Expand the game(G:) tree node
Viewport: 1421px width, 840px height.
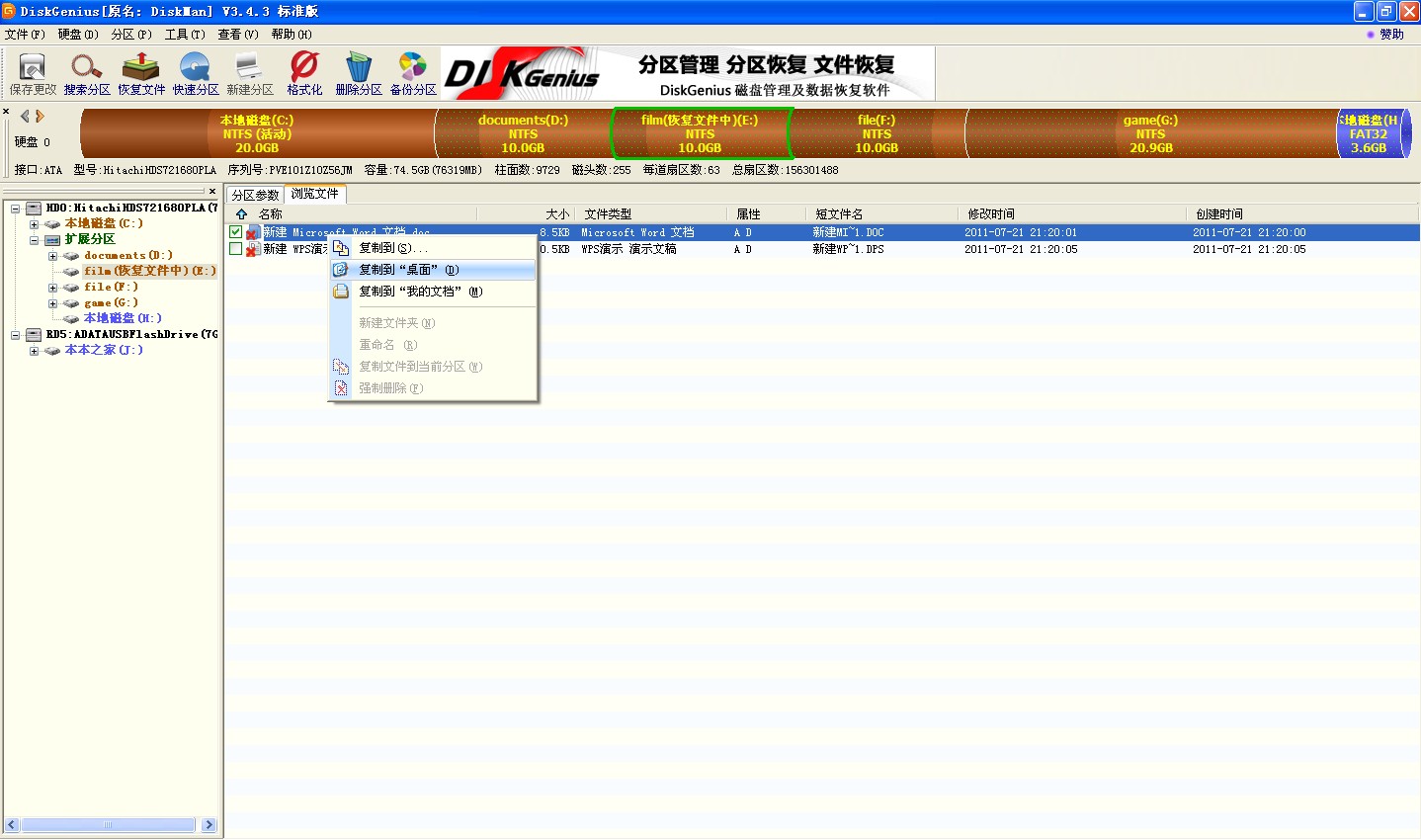point(52,303)
